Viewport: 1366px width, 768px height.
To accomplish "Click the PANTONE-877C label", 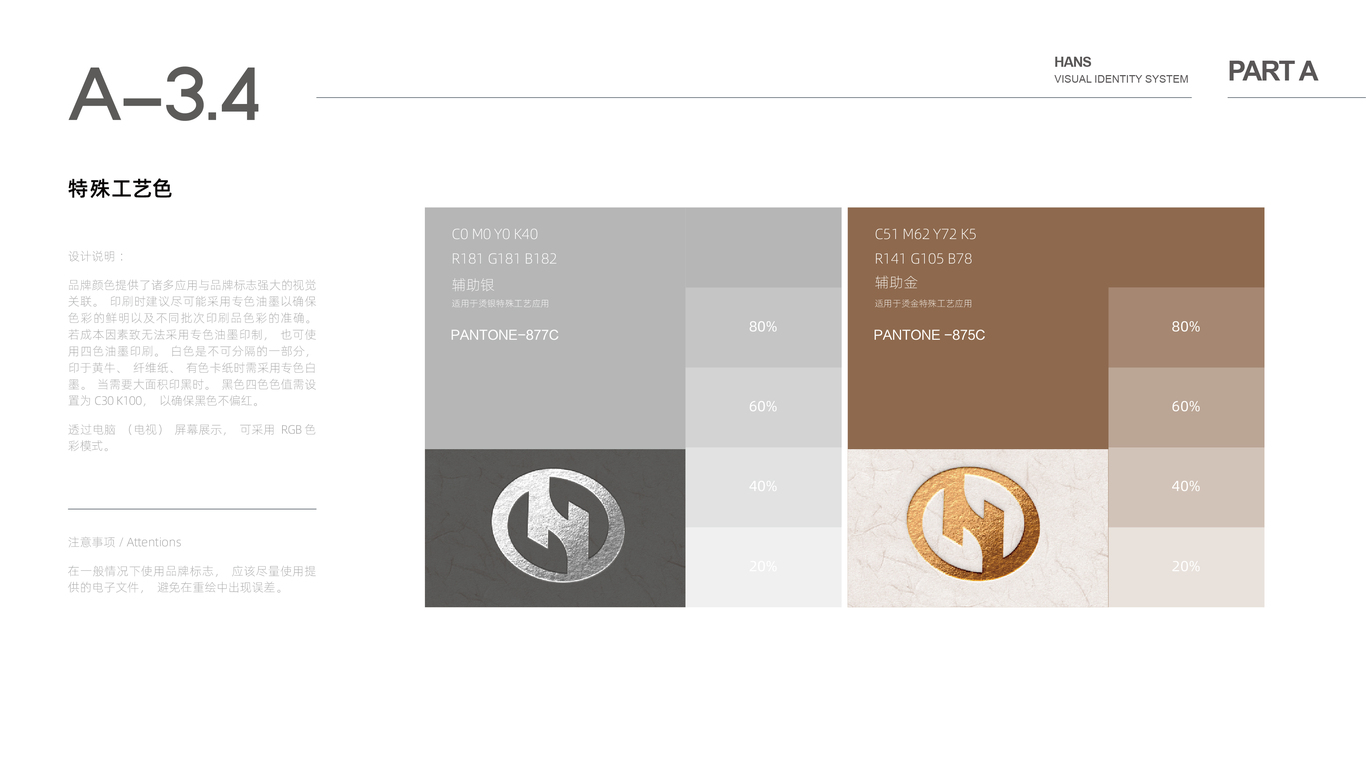I will pos(505,335).
